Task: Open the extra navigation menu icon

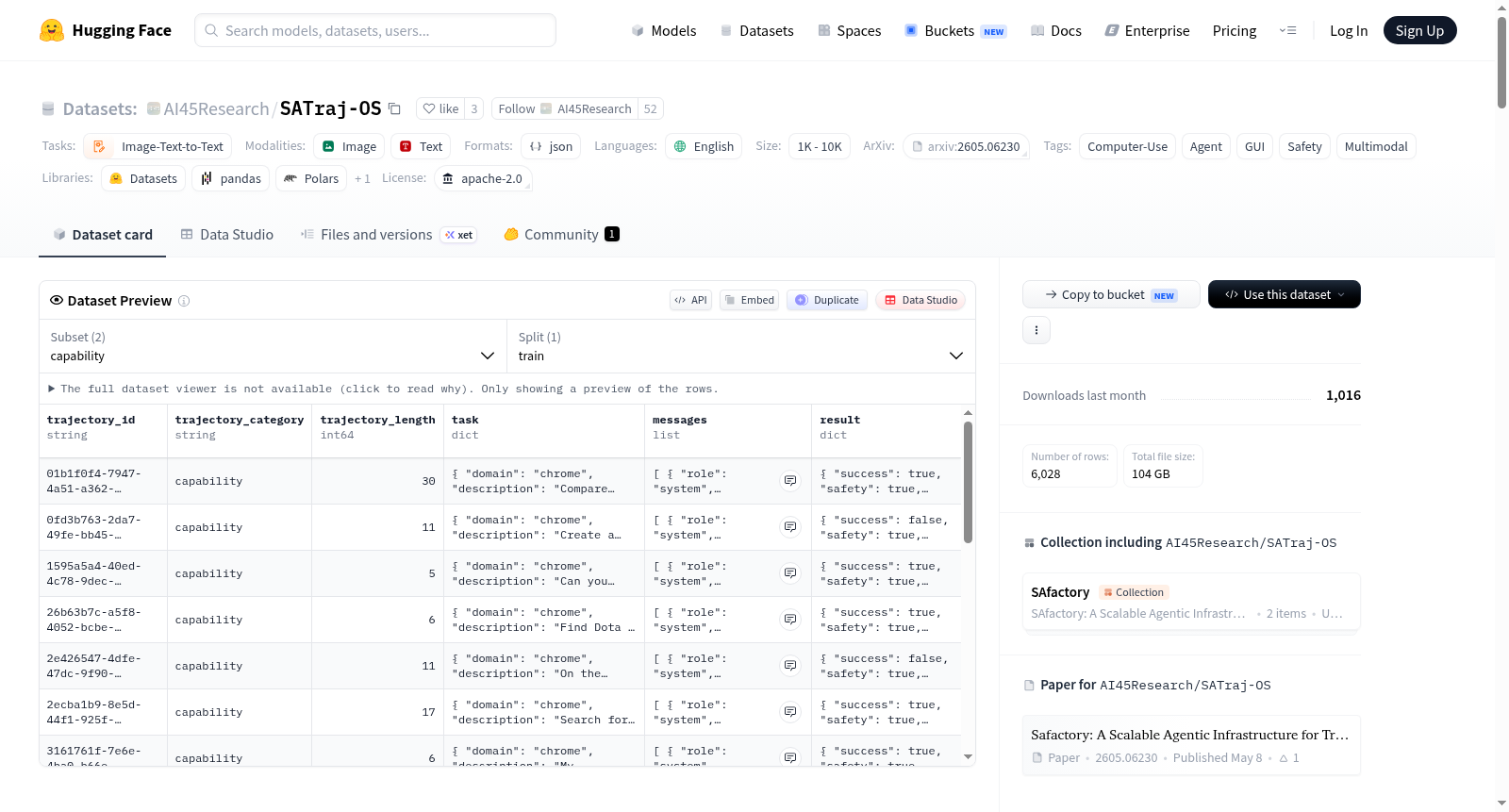Action: pos(1287,30)
